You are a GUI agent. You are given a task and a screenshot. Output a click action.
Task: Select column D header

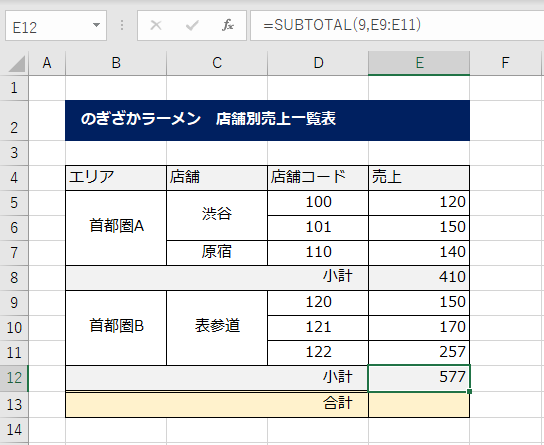[x=318, y=63]
